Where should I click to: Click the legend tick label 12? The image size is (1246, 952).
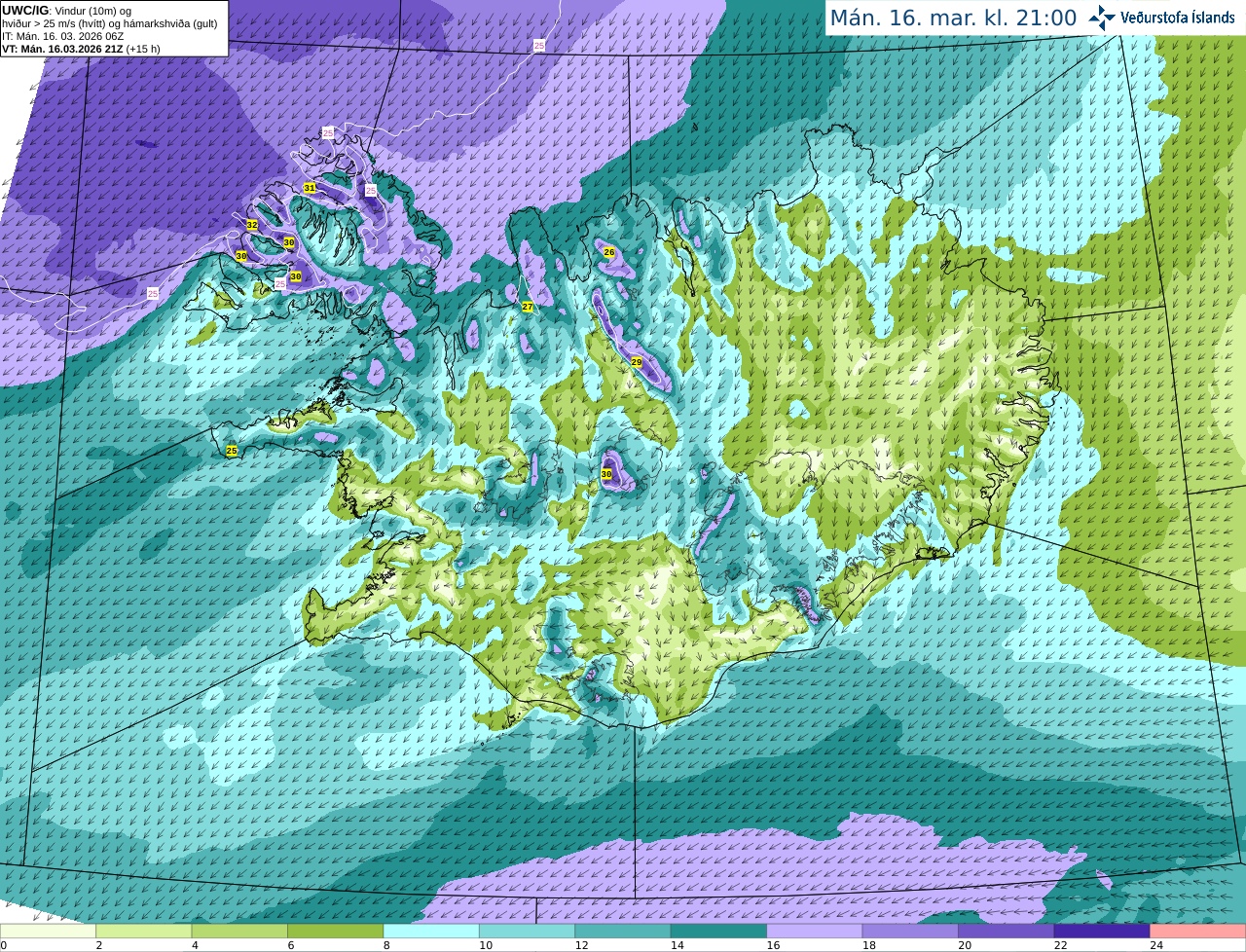pyautogui.click(x=581, y=945)
